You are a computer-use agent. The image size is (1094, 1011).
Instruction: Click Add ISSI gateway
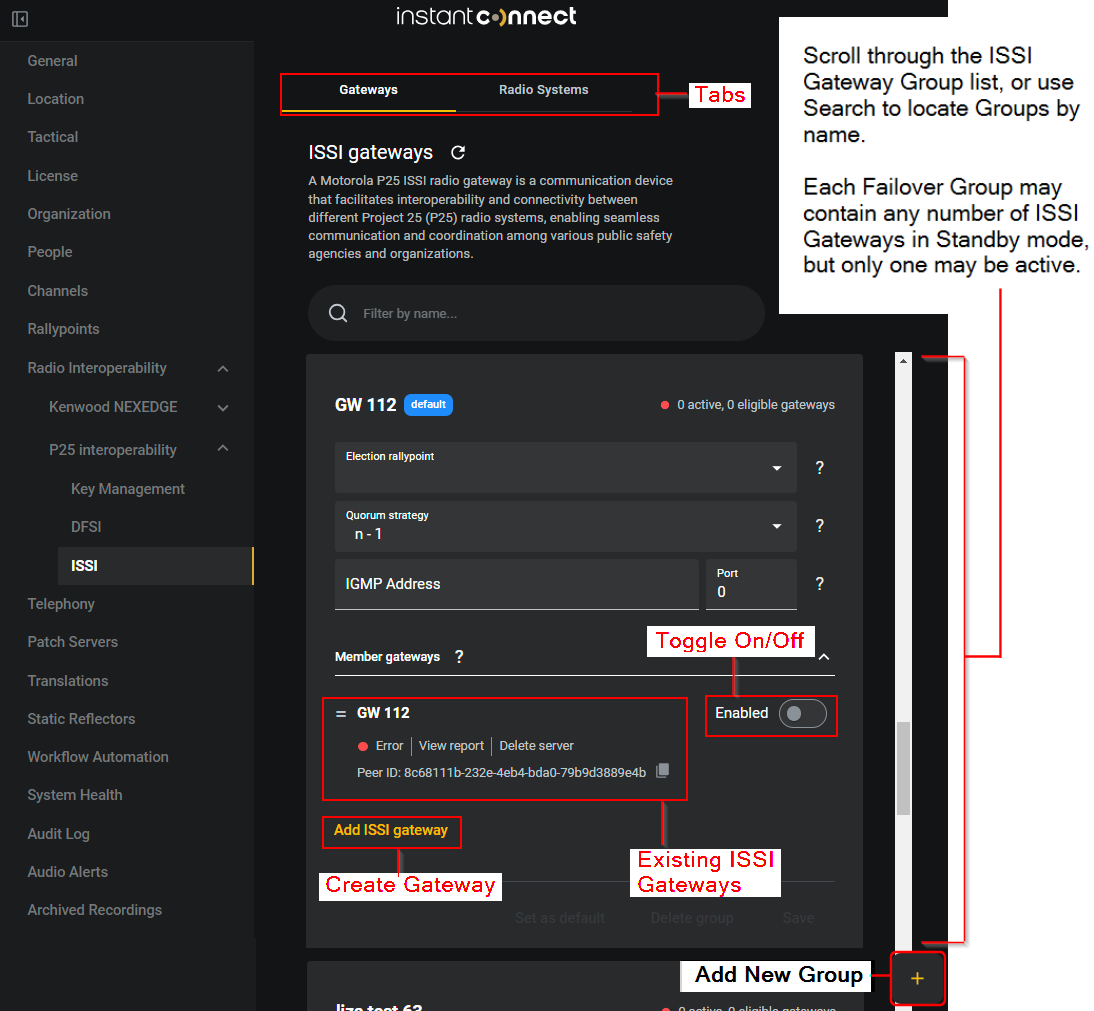pyautogui.click(x=391, y=830)
